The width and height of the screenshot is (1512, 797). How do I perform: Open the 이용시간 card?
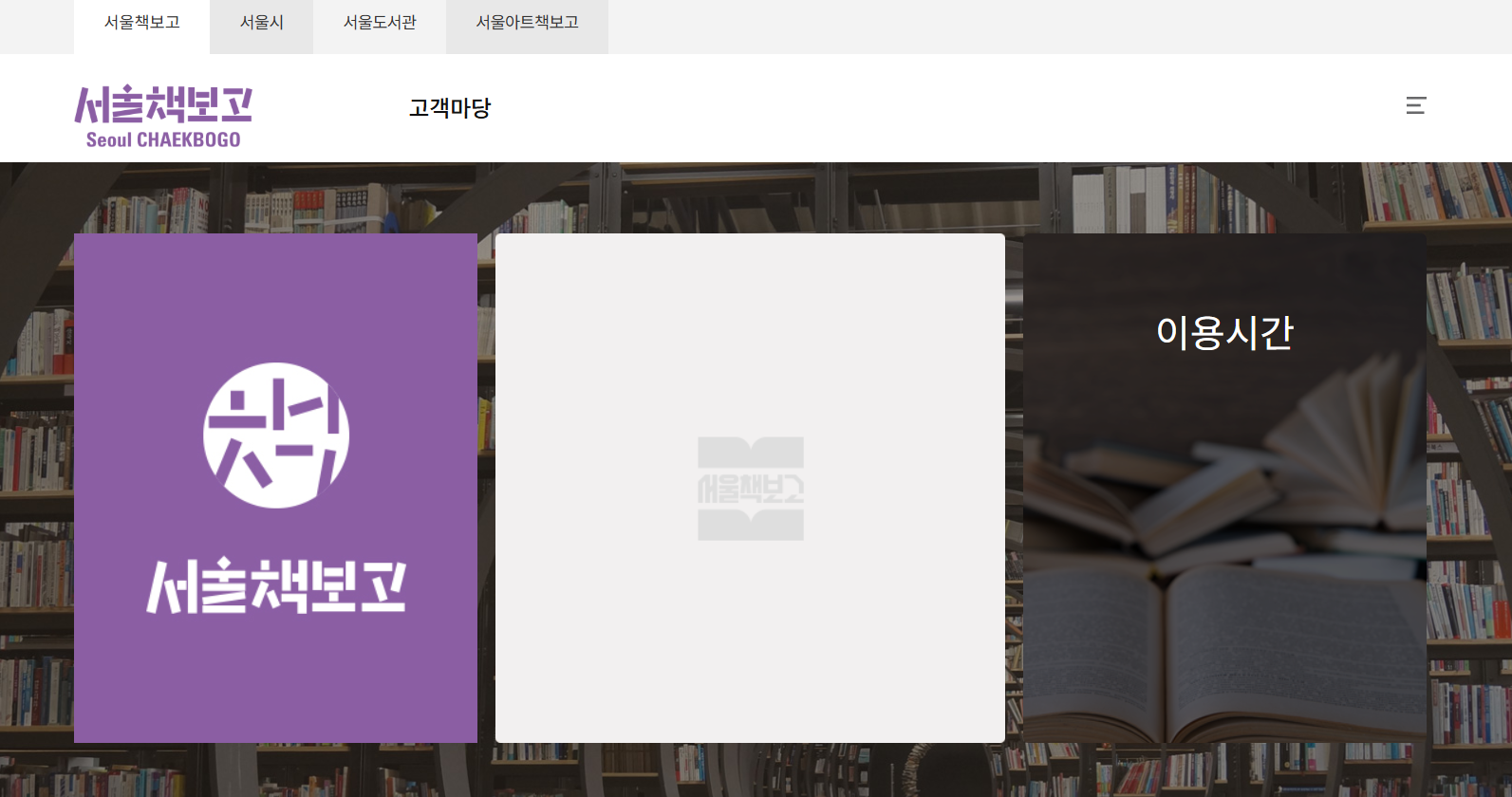point(1224,488)
